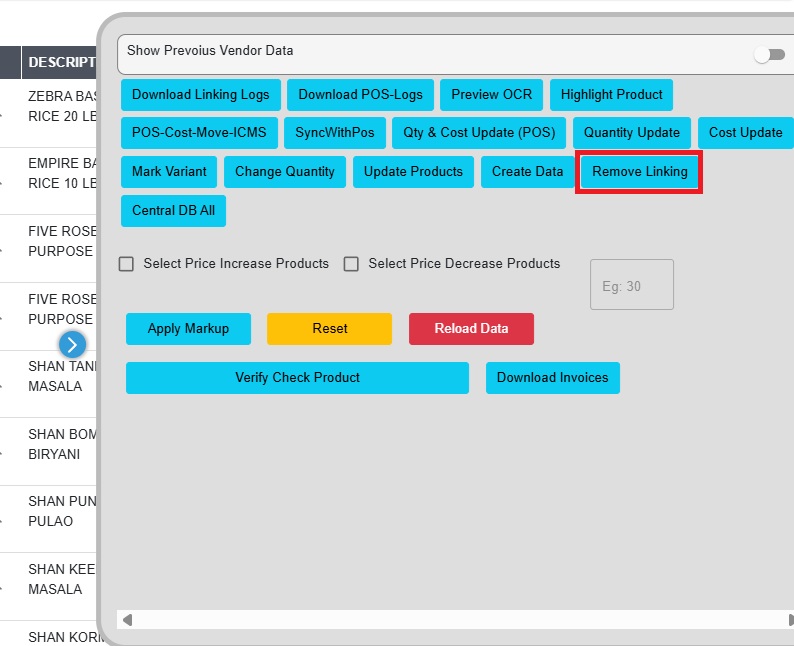Click Change Quantity button
The height and width of the screenshot is (646, 794).
285,172
